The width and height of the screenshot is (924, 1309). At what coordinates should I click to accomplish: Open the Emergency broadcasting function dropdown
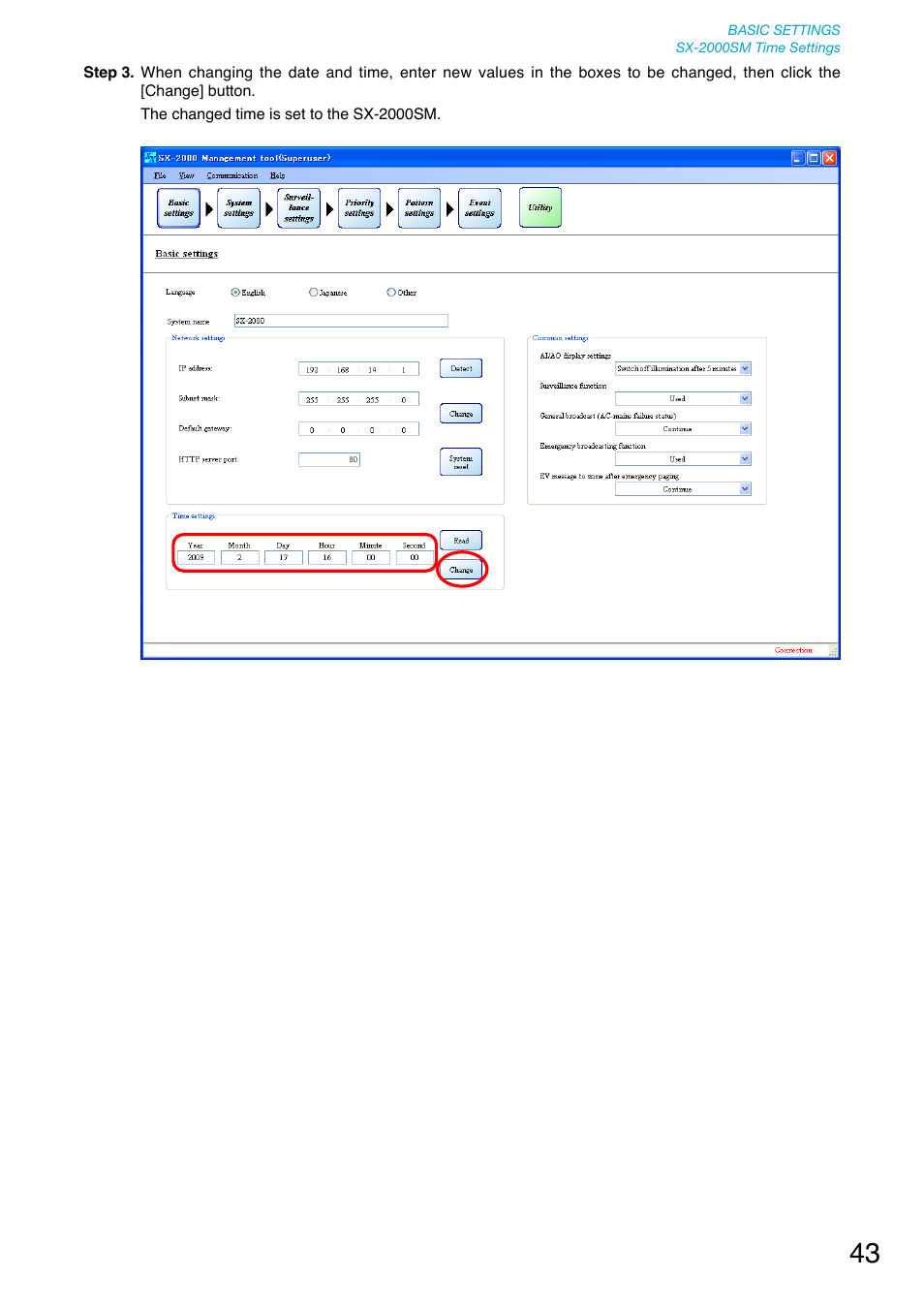click(683, 459)
